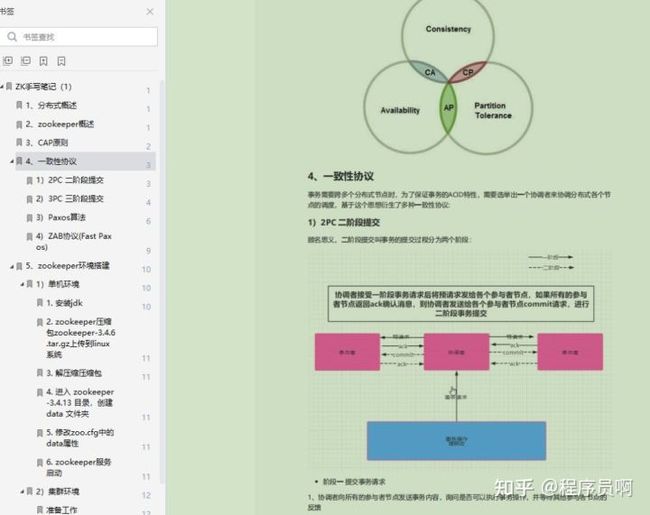Click the Consistency label in CAP diagram
This screenshot has width=650, height=515.
click(448, 29)
